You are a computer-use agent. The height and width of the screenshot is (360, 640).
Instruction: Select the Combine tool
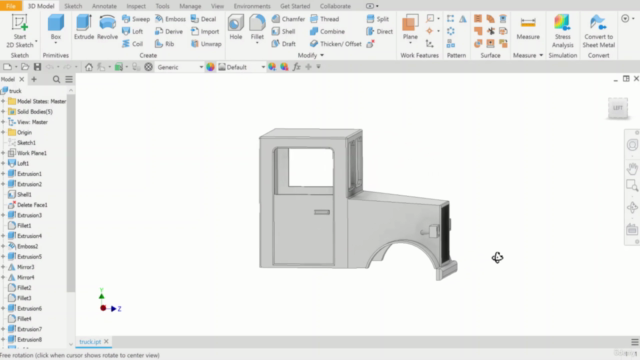point(327,31)
